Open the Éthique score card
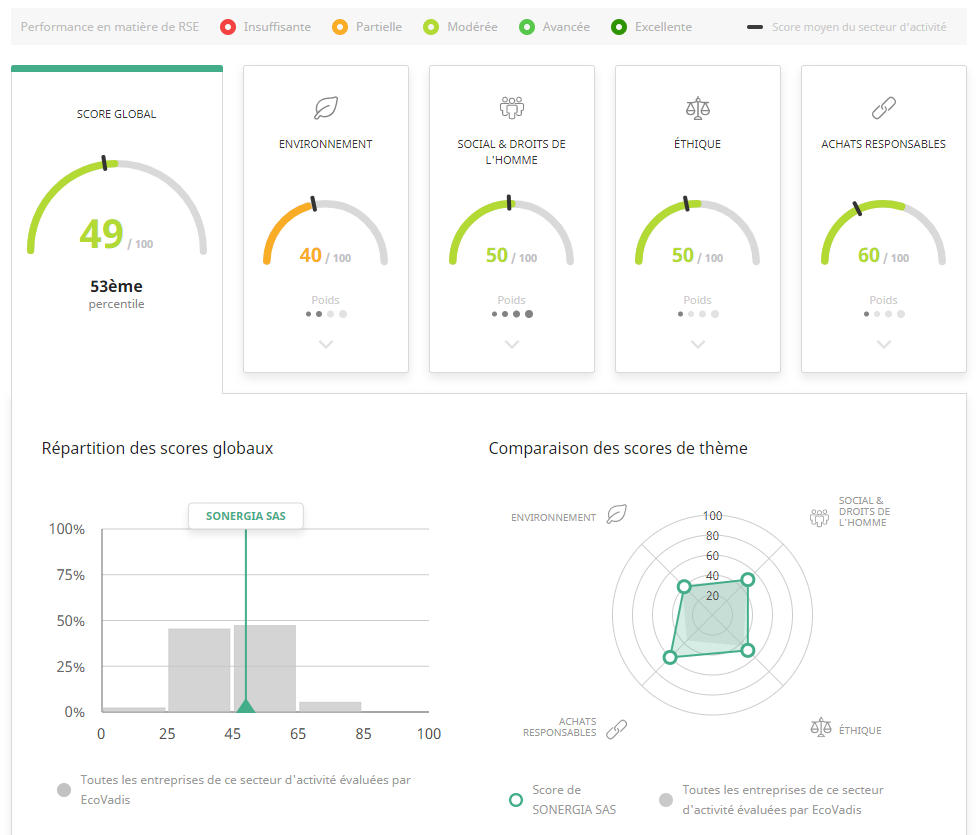The width and height of the screenshot is (978, 835). tap(697, 220)
